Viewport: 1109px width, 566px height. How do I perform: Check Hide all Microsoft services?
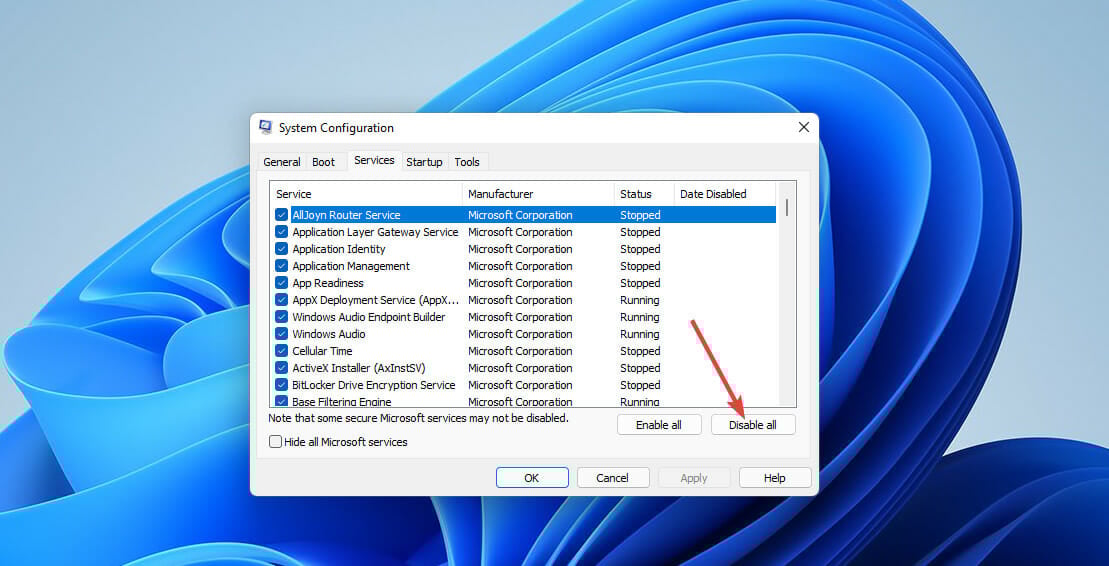[x=276, y=442]
